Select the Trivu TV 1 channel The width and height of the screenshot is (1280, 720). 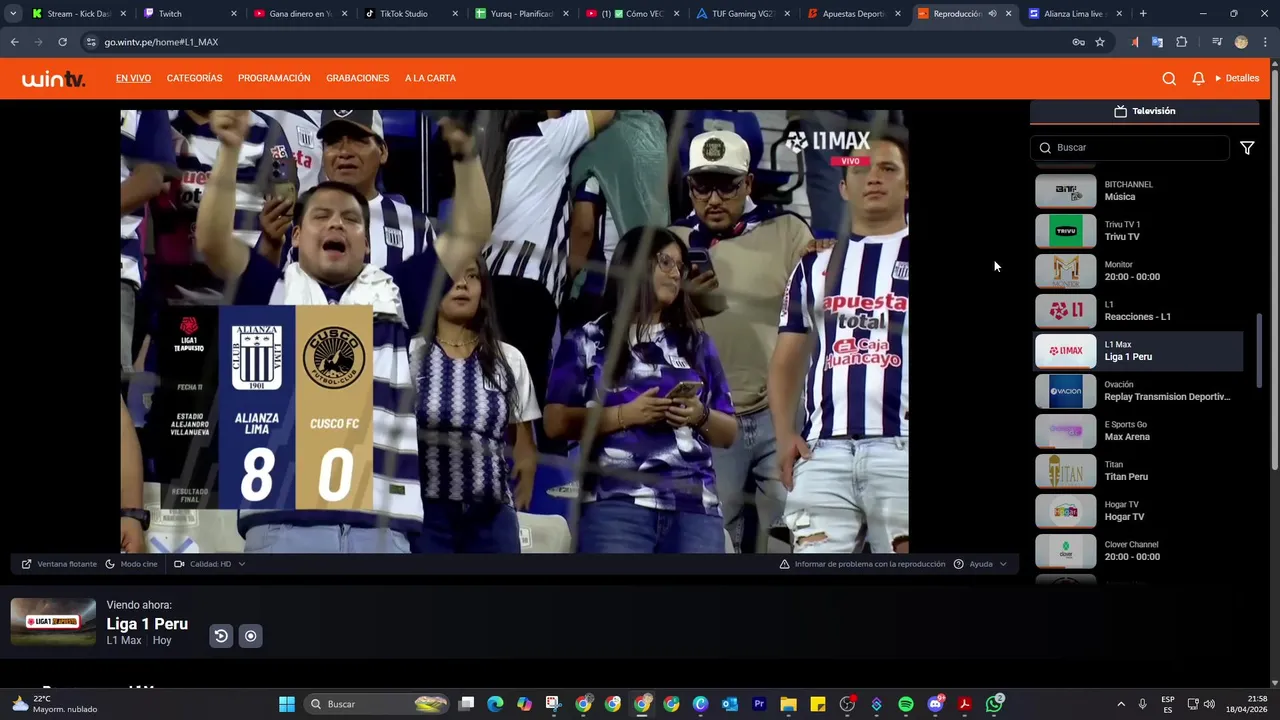click(x=1138, y=231)
